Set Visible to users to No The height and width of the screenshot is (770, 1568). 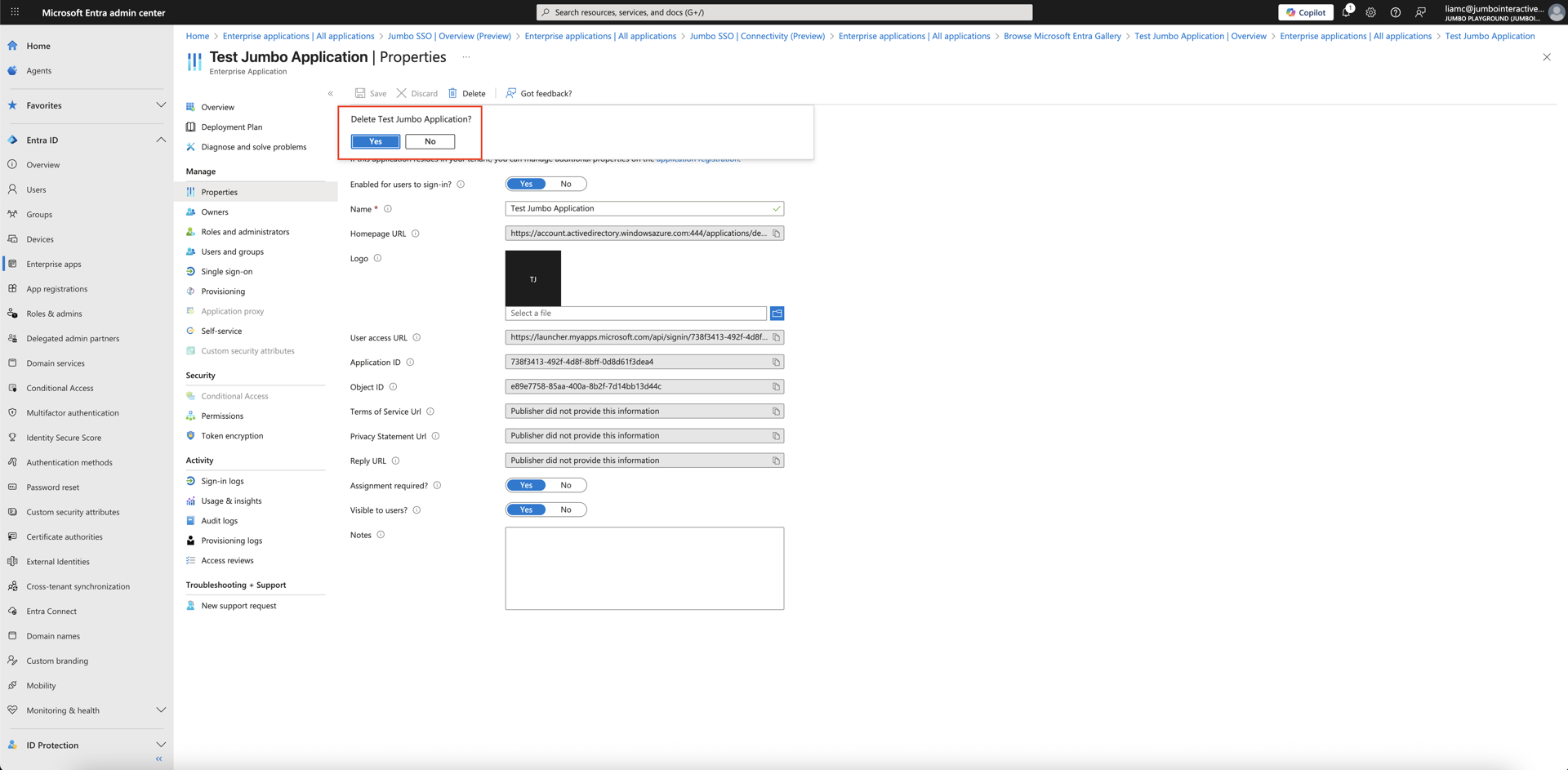pyautogui.click(x=566, y=510)
